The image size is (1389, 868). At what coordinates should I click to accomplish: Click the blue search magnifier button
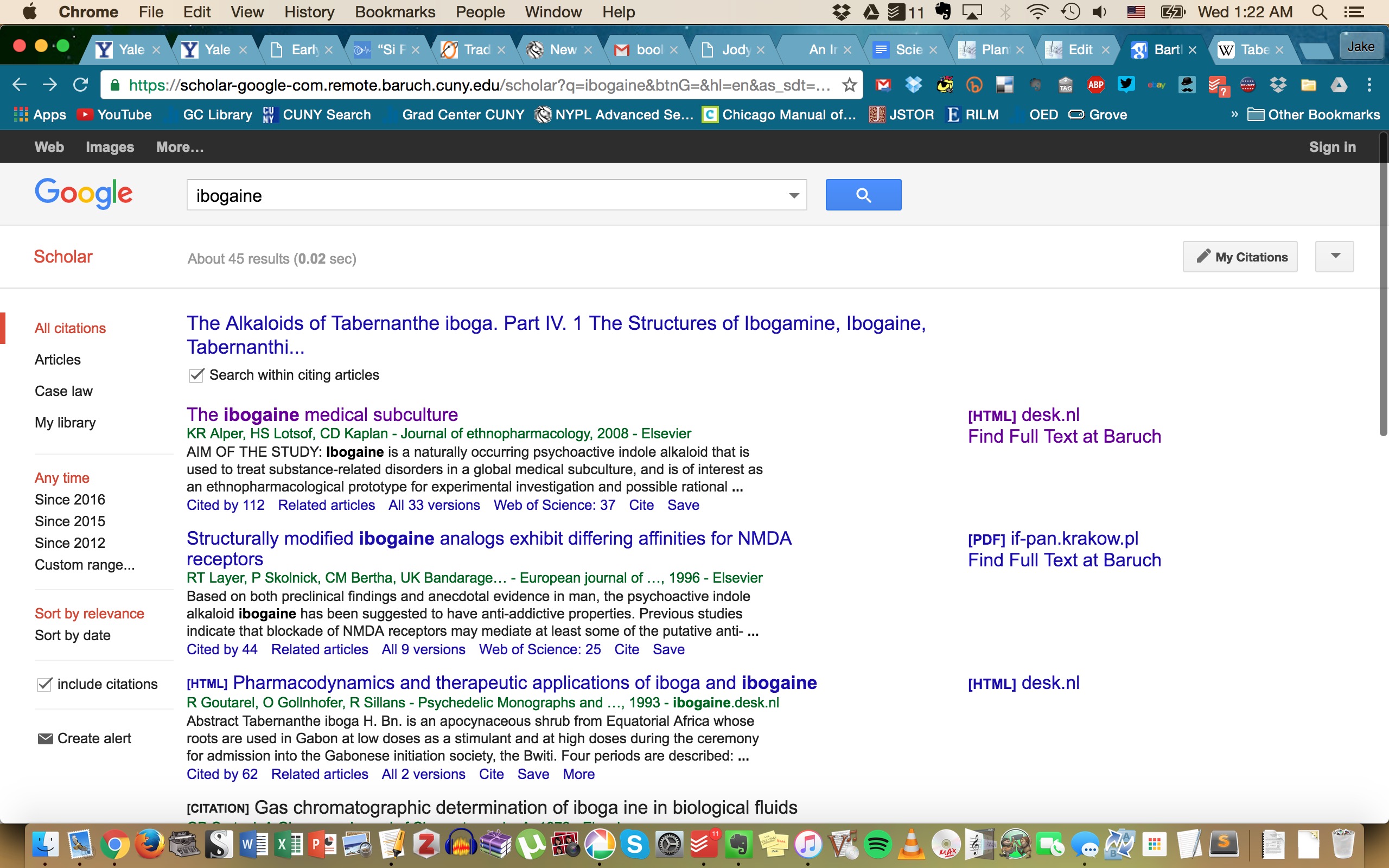(863, 195)
